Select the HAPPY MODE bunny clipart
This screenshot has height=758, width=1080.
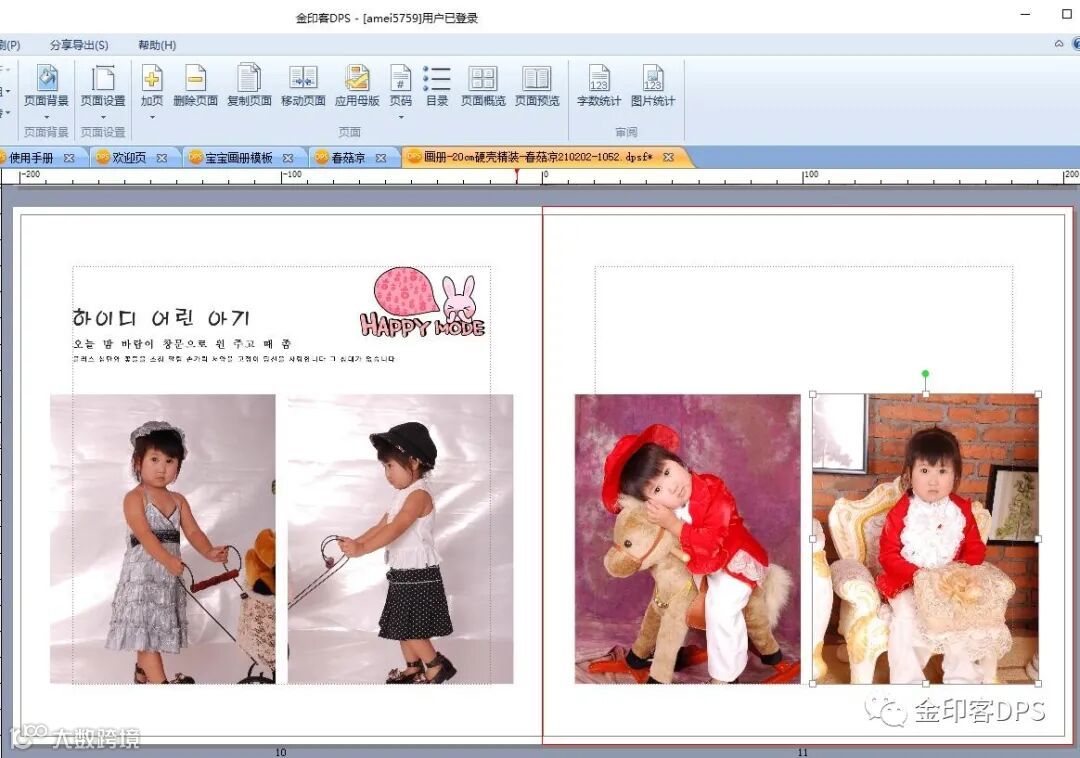click(422, 302)
